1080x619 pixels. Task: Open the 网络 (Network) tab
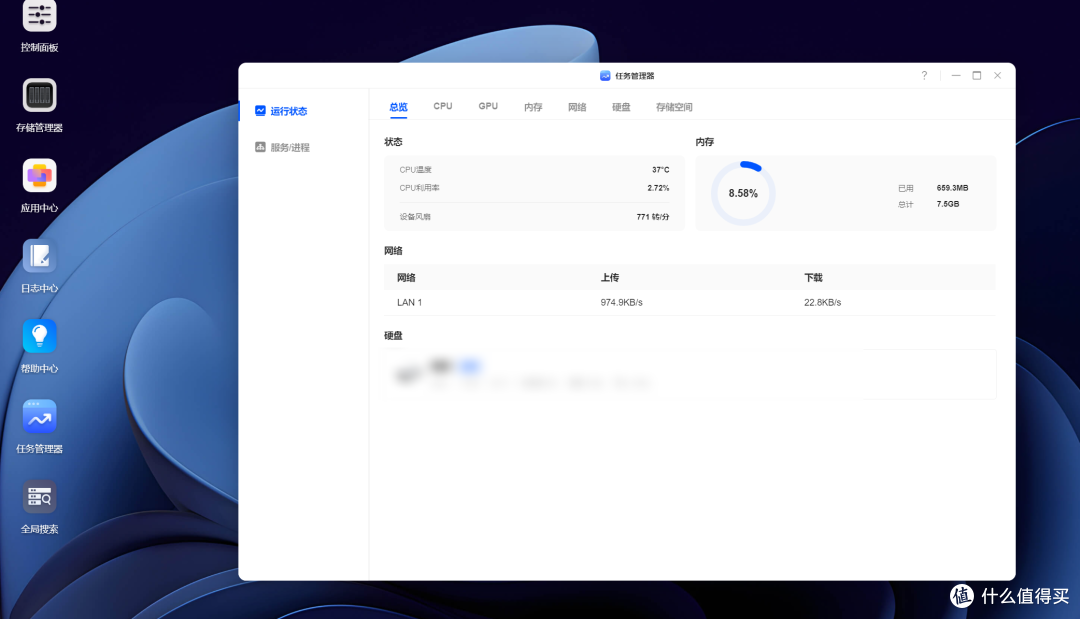click(577, 106)
